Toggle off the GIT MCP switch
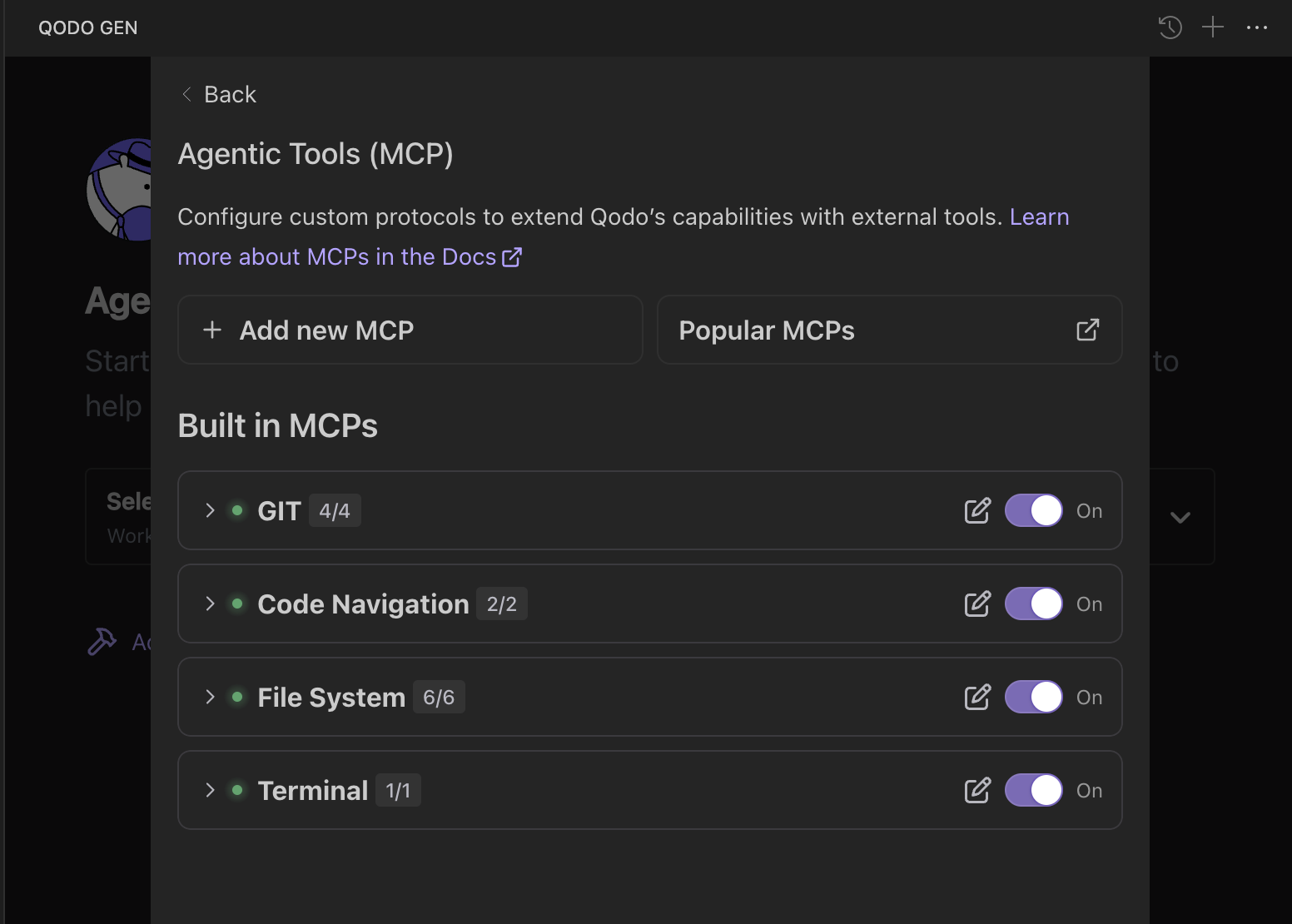The image size is (1292, 924). click(x=1034, y=510)
